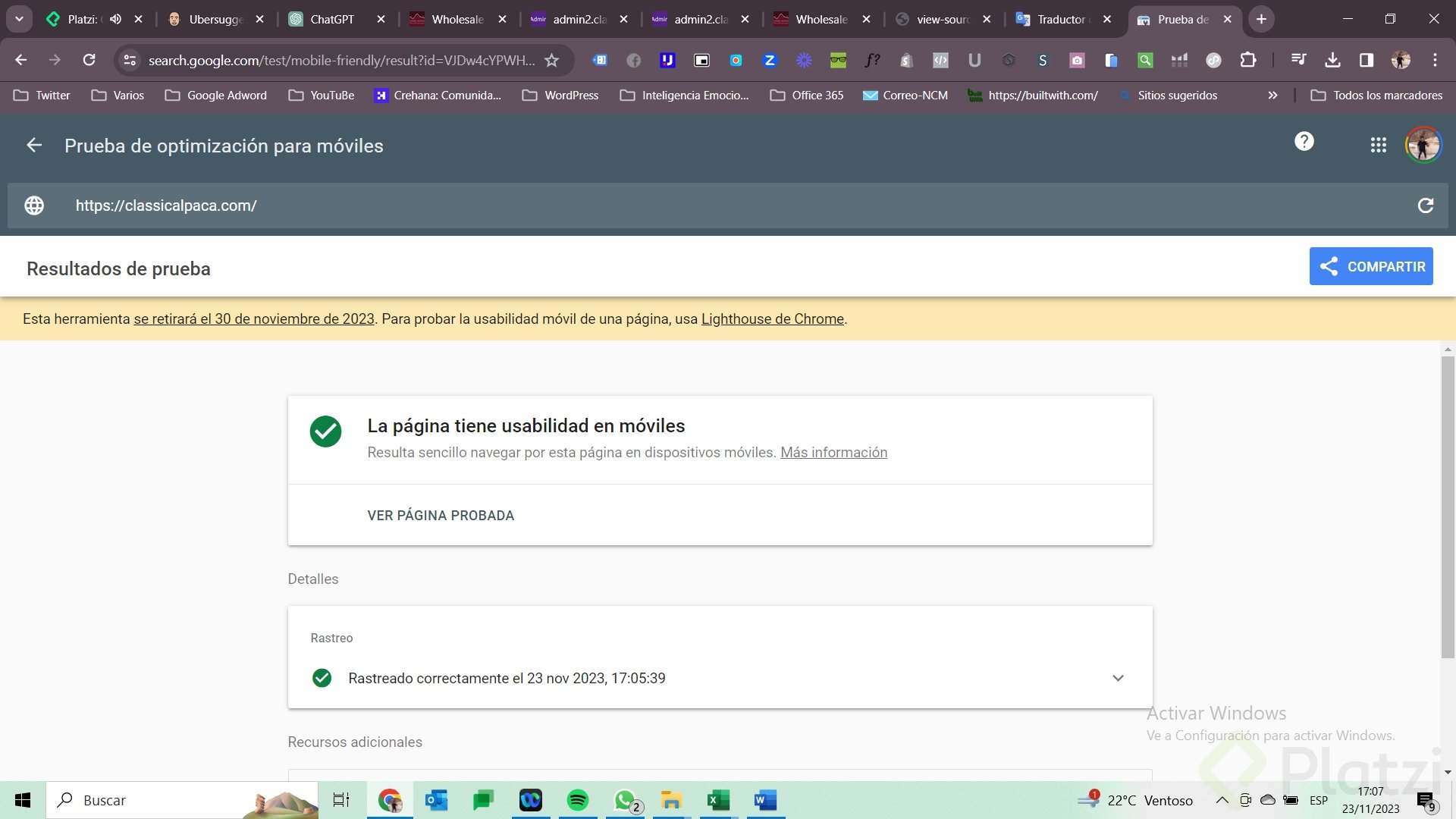Click the retest refresh icon beside URL
The image size is (1456, 819).
(1425, 206)
